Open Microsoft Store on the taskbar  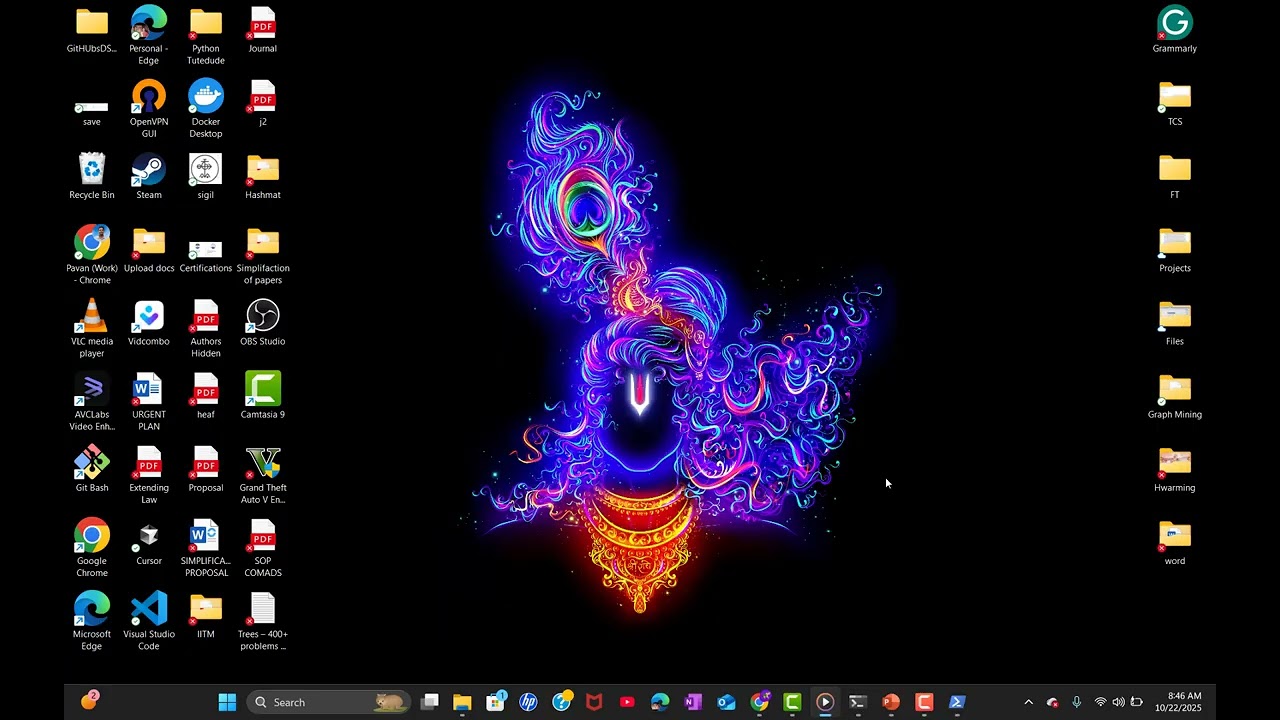495,702
